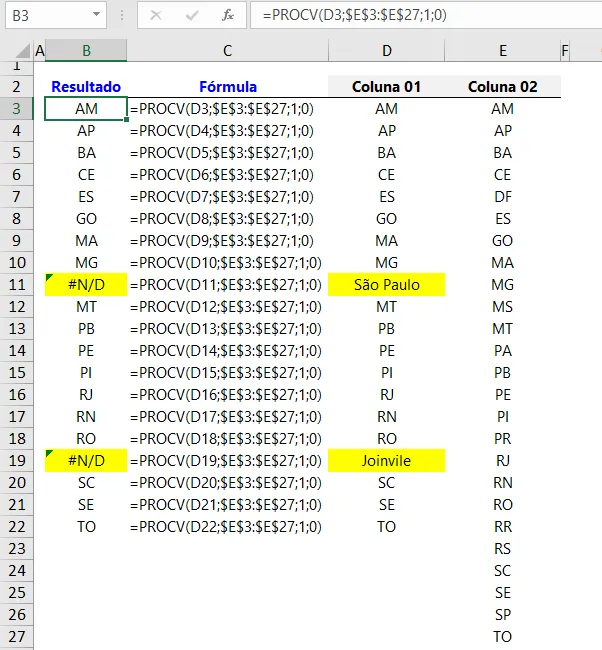Click the formula bar resize dots handle
This screenshot has width=602, height=650.
coord(121,15)
